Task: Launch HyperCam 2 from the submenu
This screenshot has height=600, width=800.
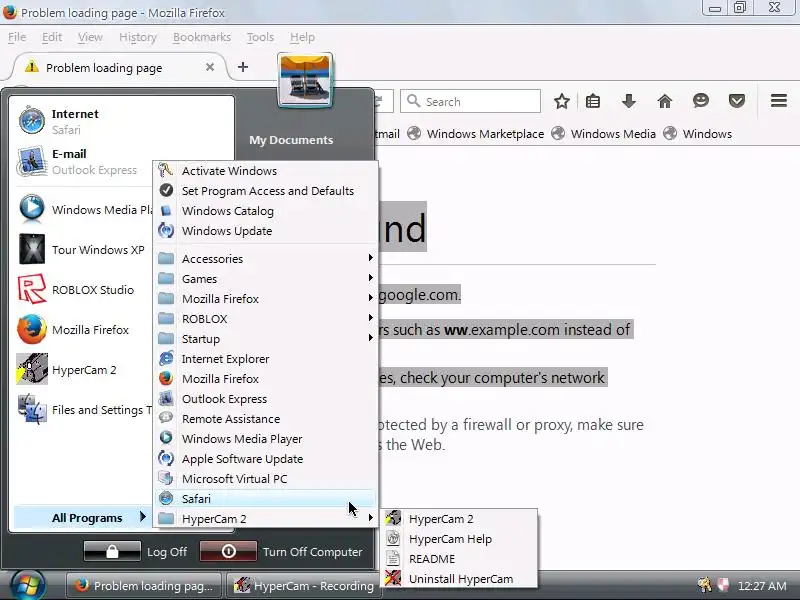Action: (460, 519)
